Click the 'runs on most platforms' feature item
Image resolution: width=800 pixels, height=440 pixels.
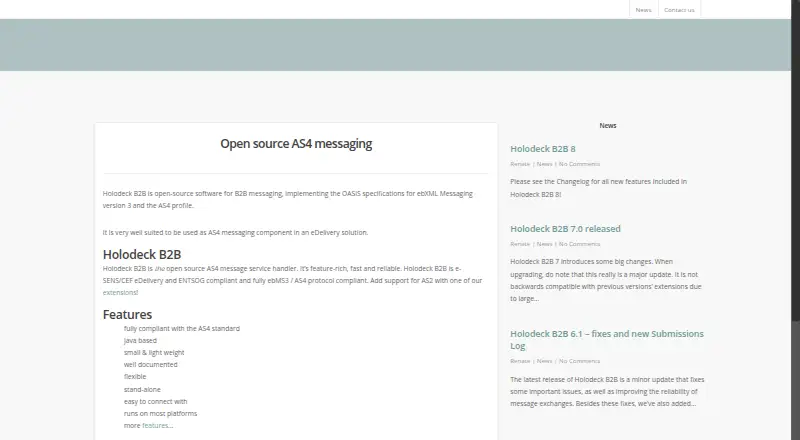point(160,413)
